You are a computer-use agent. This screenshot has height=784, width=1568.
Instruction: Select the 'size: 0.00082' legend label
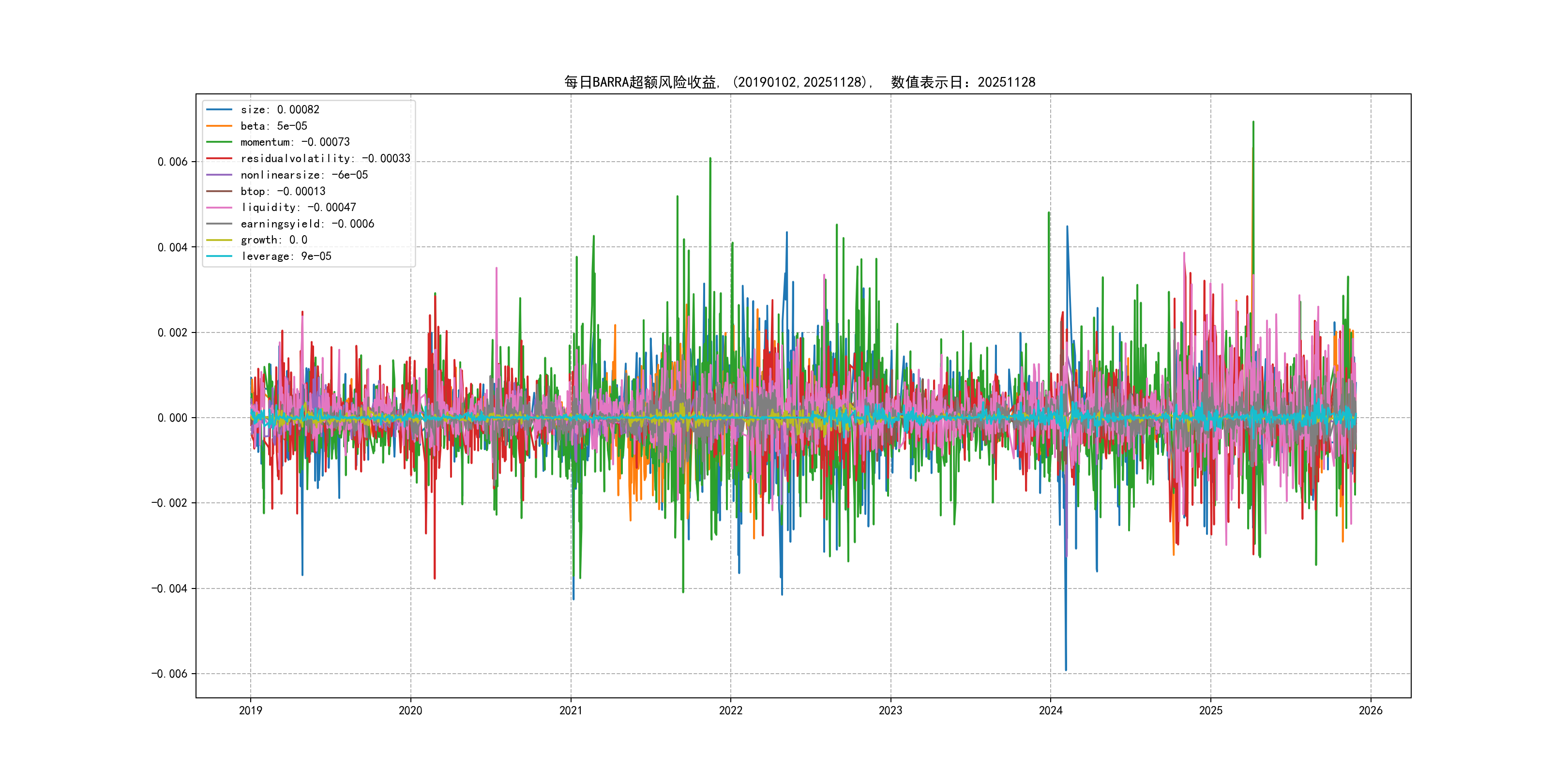(279, 109)
